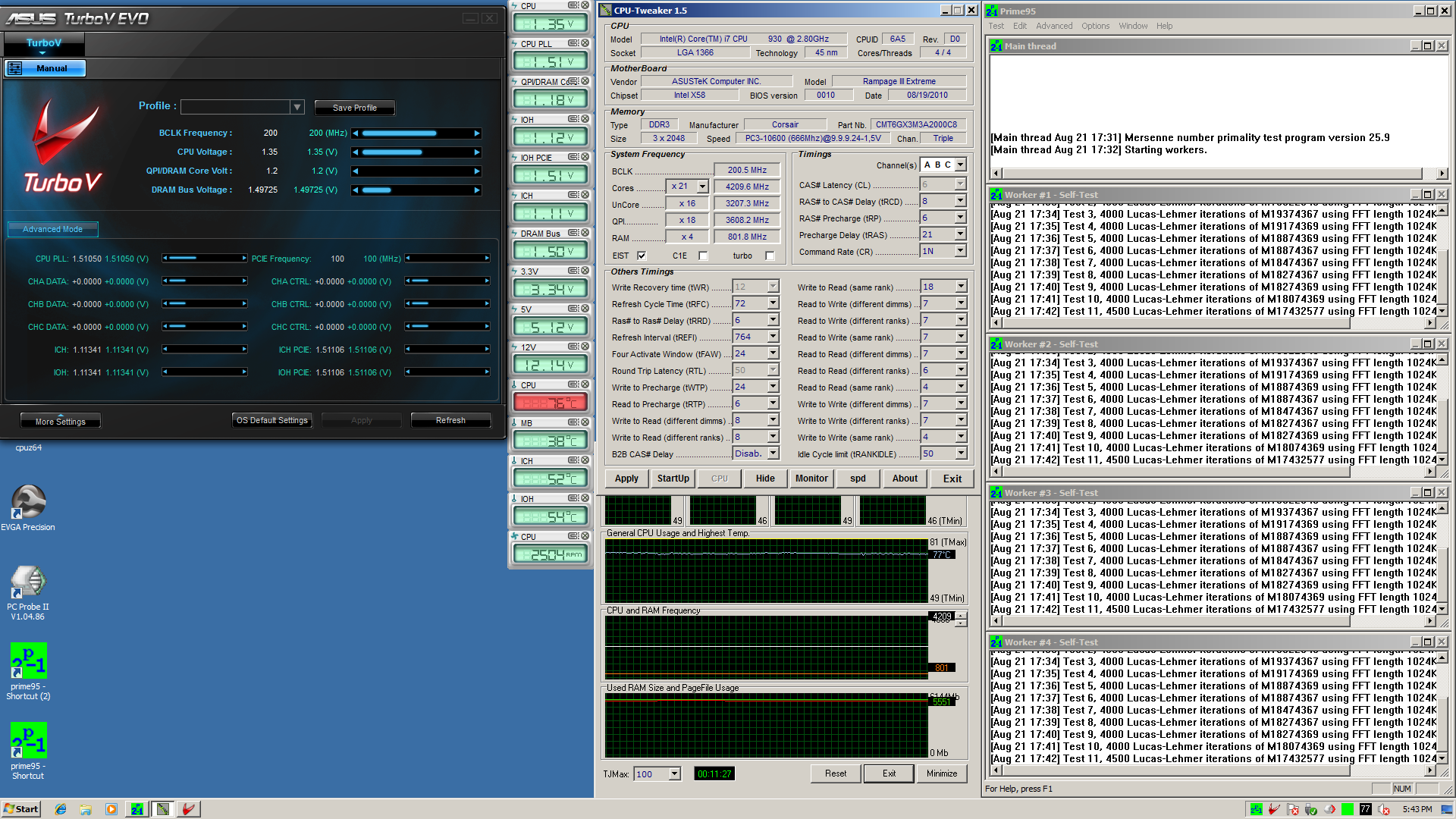1456x819 pixels.
Task: Click the Start button
Action: pyautogui.click(x=21, y=809)
